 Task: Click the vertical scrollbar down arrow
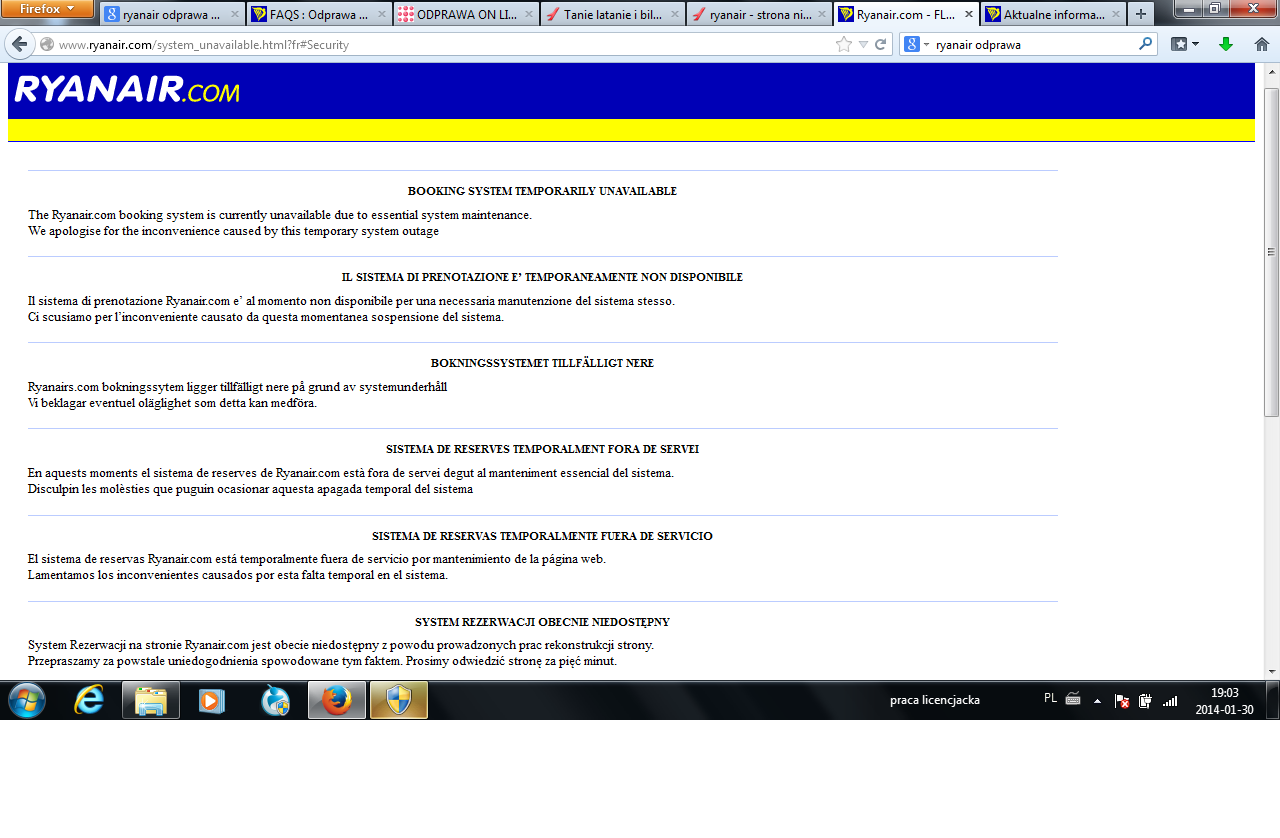click(1272, 672)
